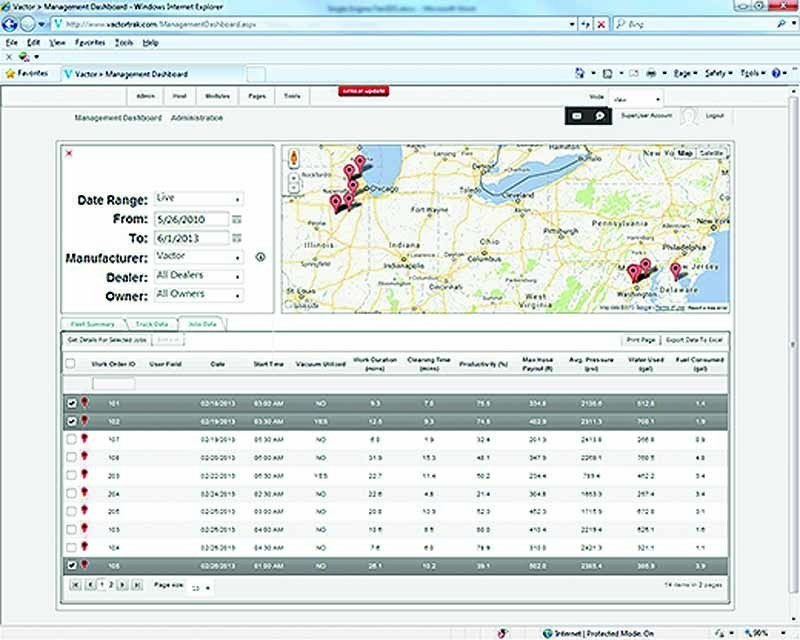Image resolution: width=800 pixels, height=640 pixels.
Task: Switch to the Fleet Summary tab
Action: tap(93, 325)
